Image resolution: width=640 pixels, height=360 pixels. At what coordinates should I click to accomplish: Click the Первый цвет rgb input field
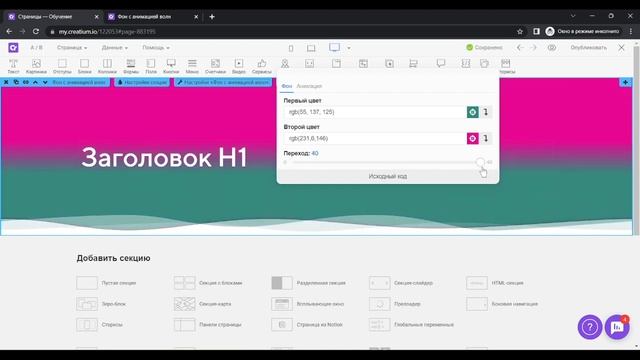(x=375, y=112)
